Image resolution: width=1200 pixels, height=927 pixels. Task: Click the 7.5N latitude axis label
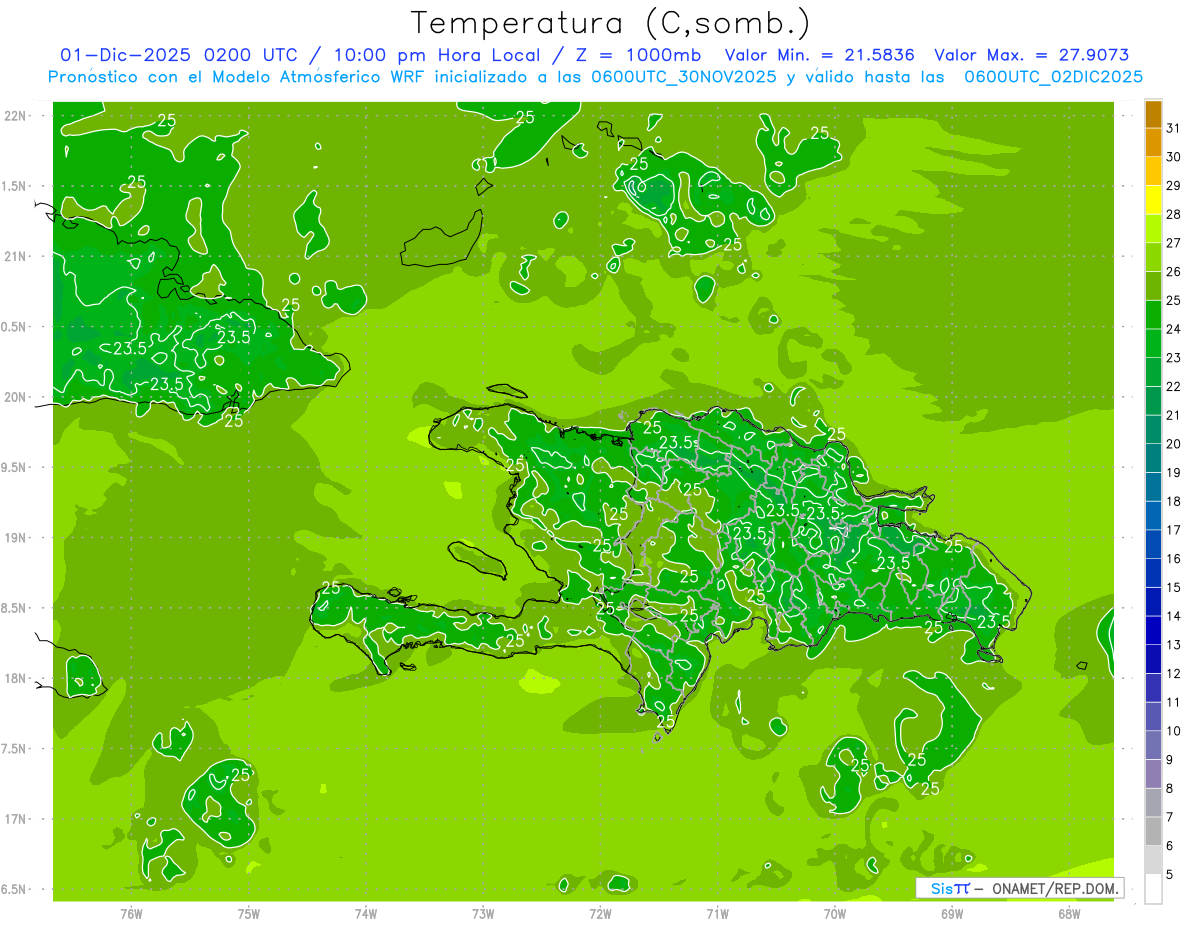point(15,749)
